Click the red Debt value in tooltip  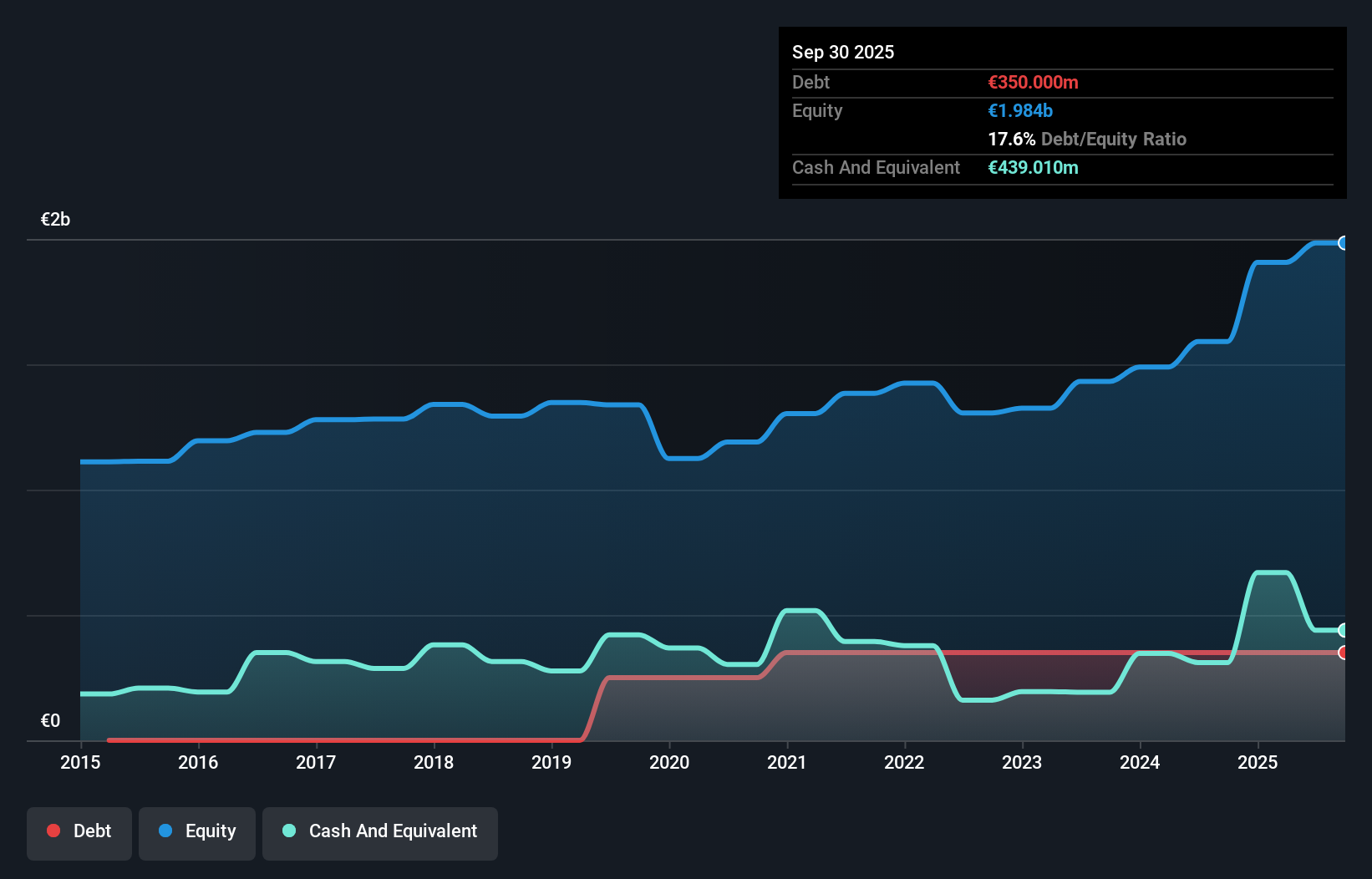tap(1034, 83)
